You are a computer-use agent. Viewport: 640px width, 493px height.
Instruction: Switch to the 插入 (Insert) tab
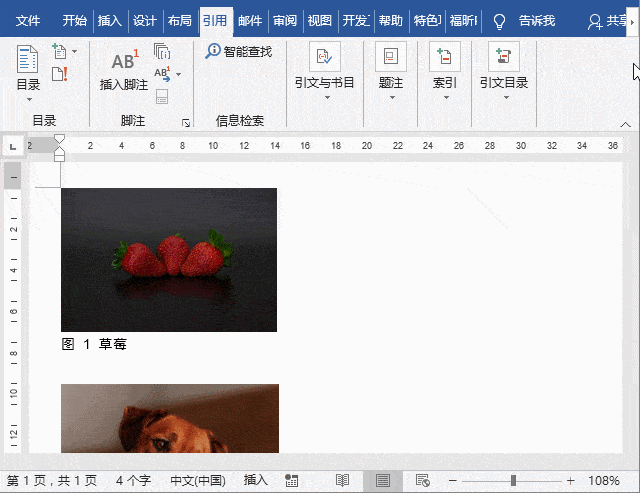[x=109, y=20]
